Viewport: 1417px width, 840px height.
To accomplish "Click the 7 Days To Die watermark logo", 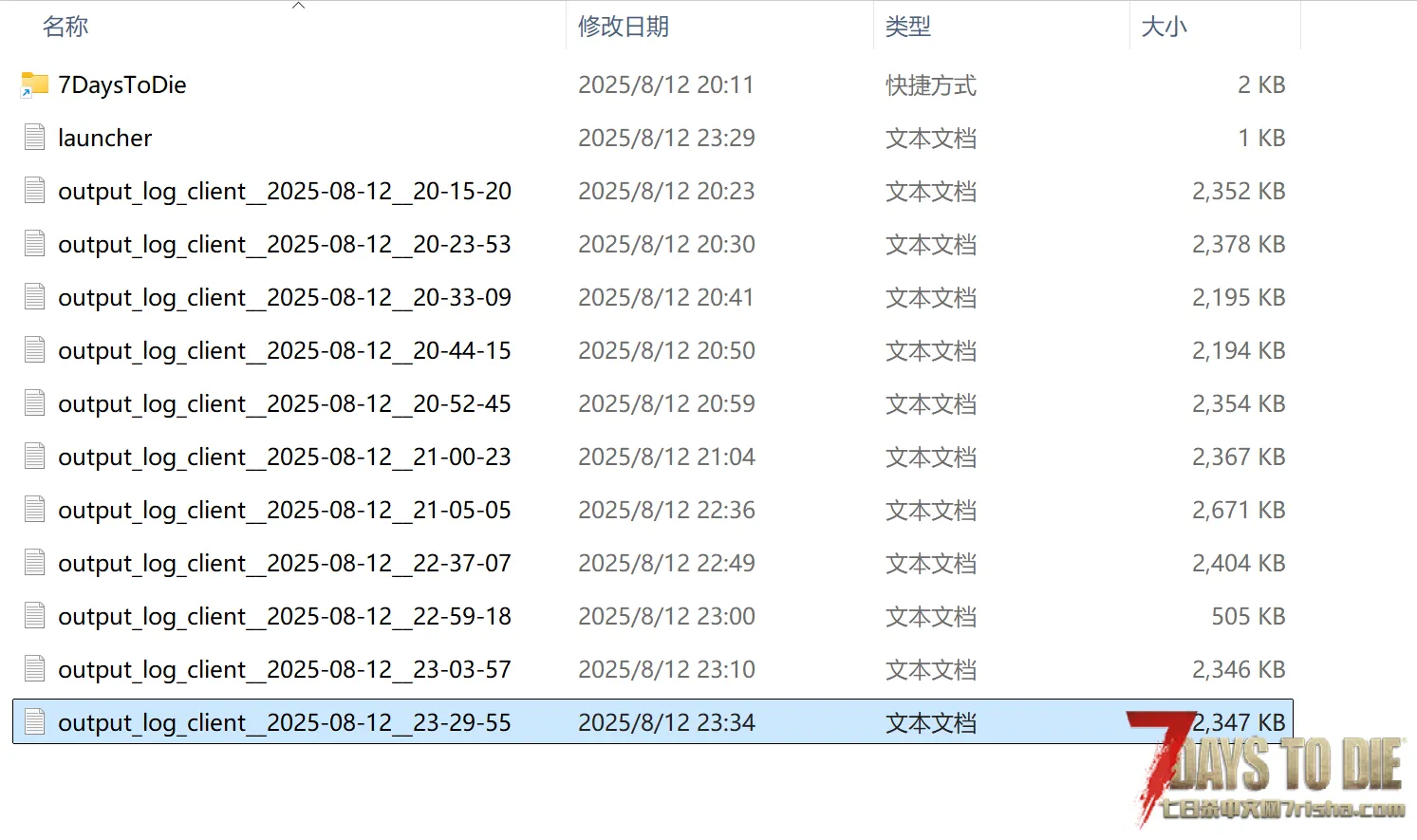I will click(1266, 769).
